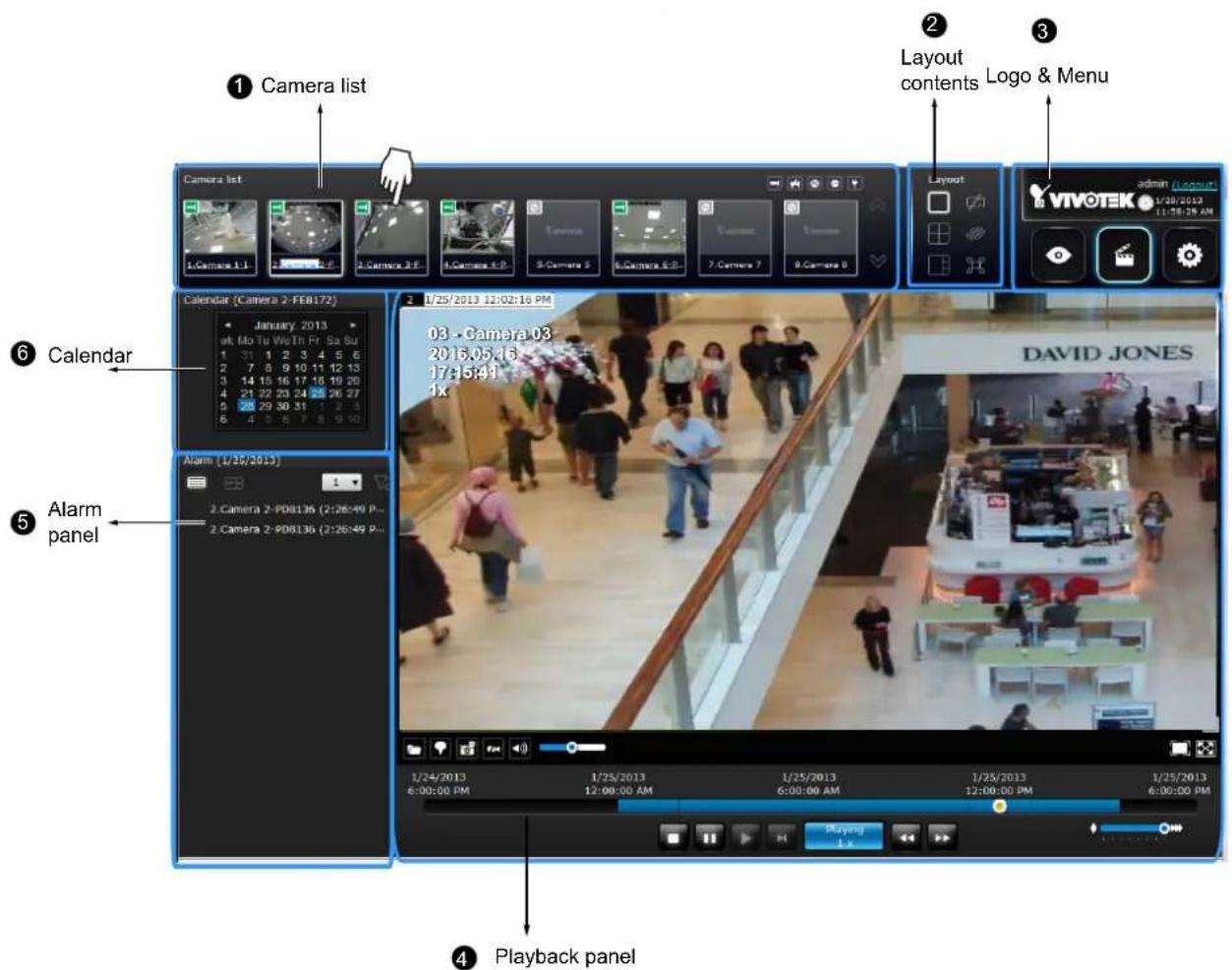Select 1.Camera 1 thumbnail

coord(220,239)
